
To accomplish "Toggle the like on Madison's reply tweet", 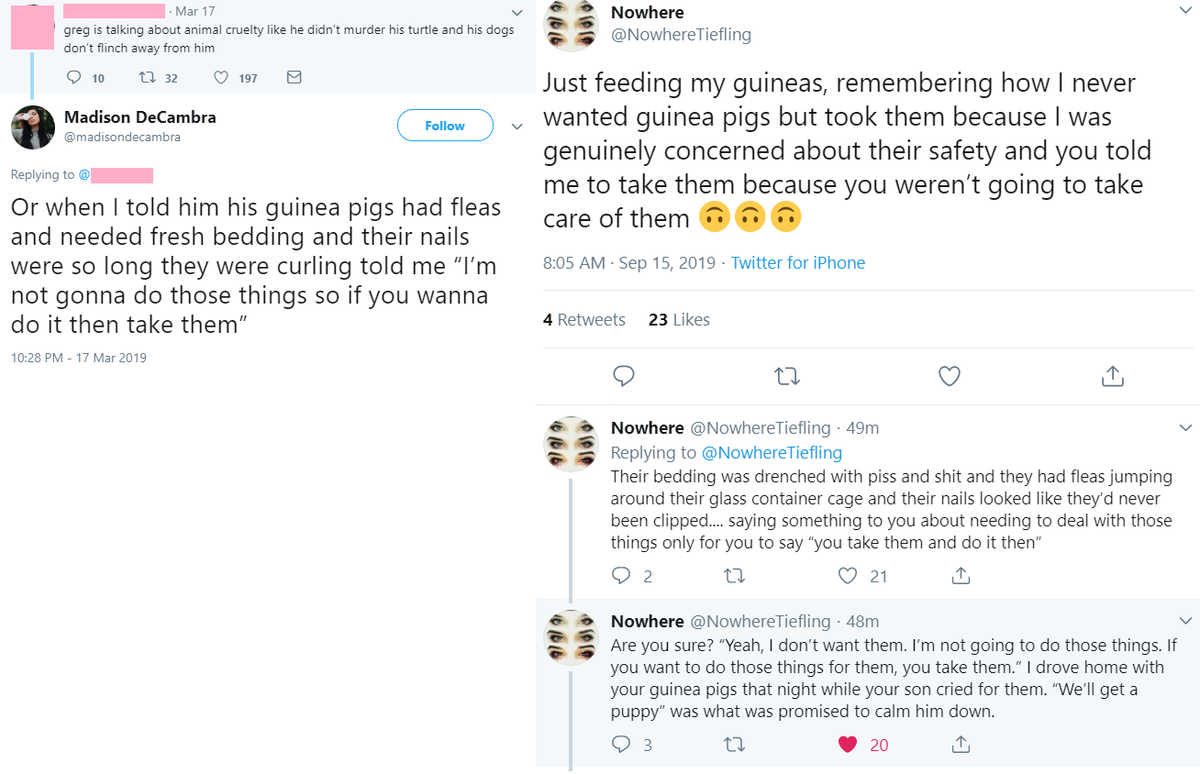I will [x=220, y=77].
